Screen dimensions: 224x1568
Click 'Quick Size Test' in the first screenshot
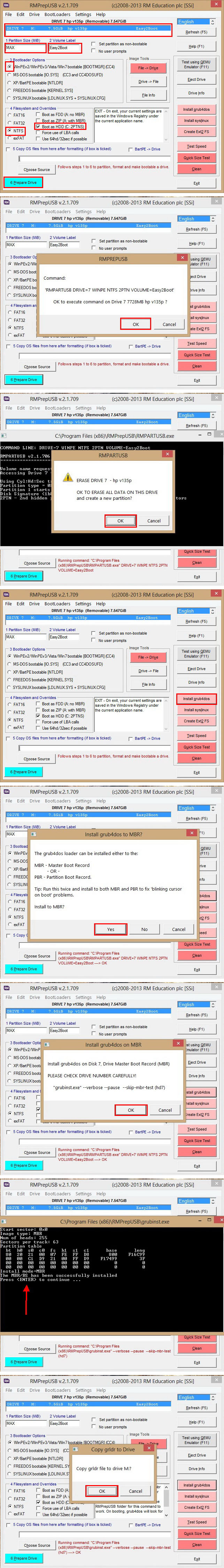(x=196, y=158)
